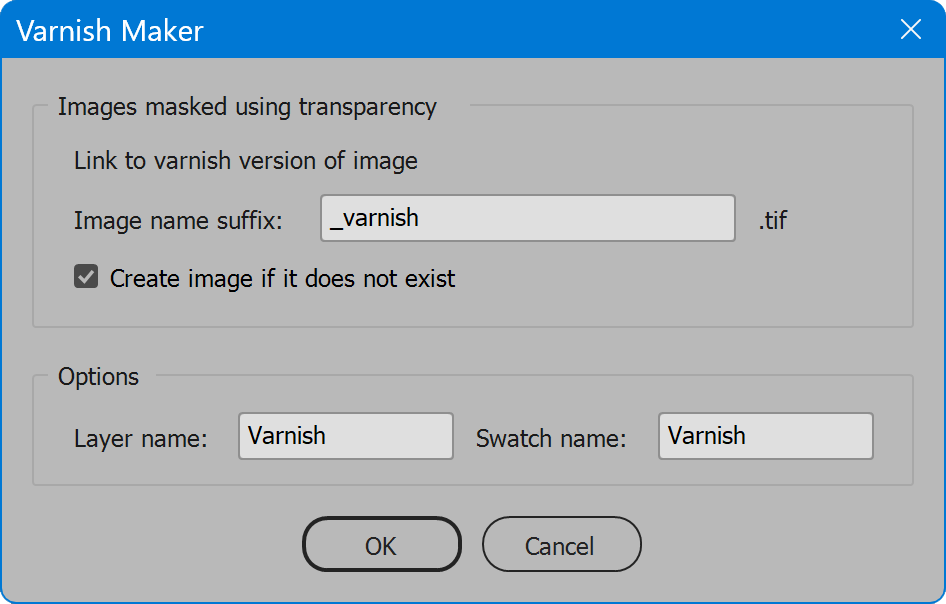This screenshot has width=946, height=604.
Task: Click the 'Image name suffix:' label
Action: click(x=178, y=221)
